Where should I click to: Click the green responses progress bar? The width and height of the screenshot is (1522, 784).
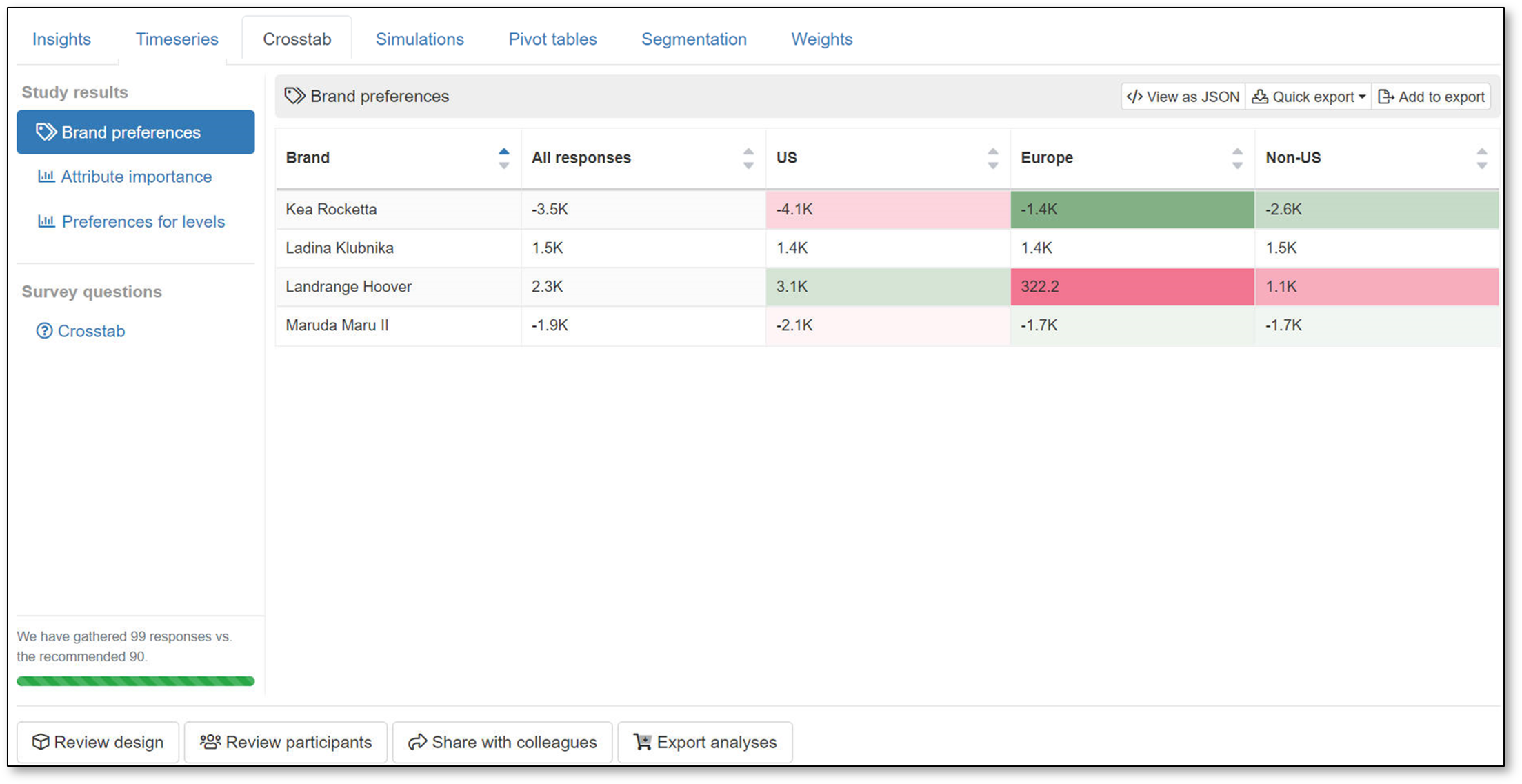(x=135, y=681)
